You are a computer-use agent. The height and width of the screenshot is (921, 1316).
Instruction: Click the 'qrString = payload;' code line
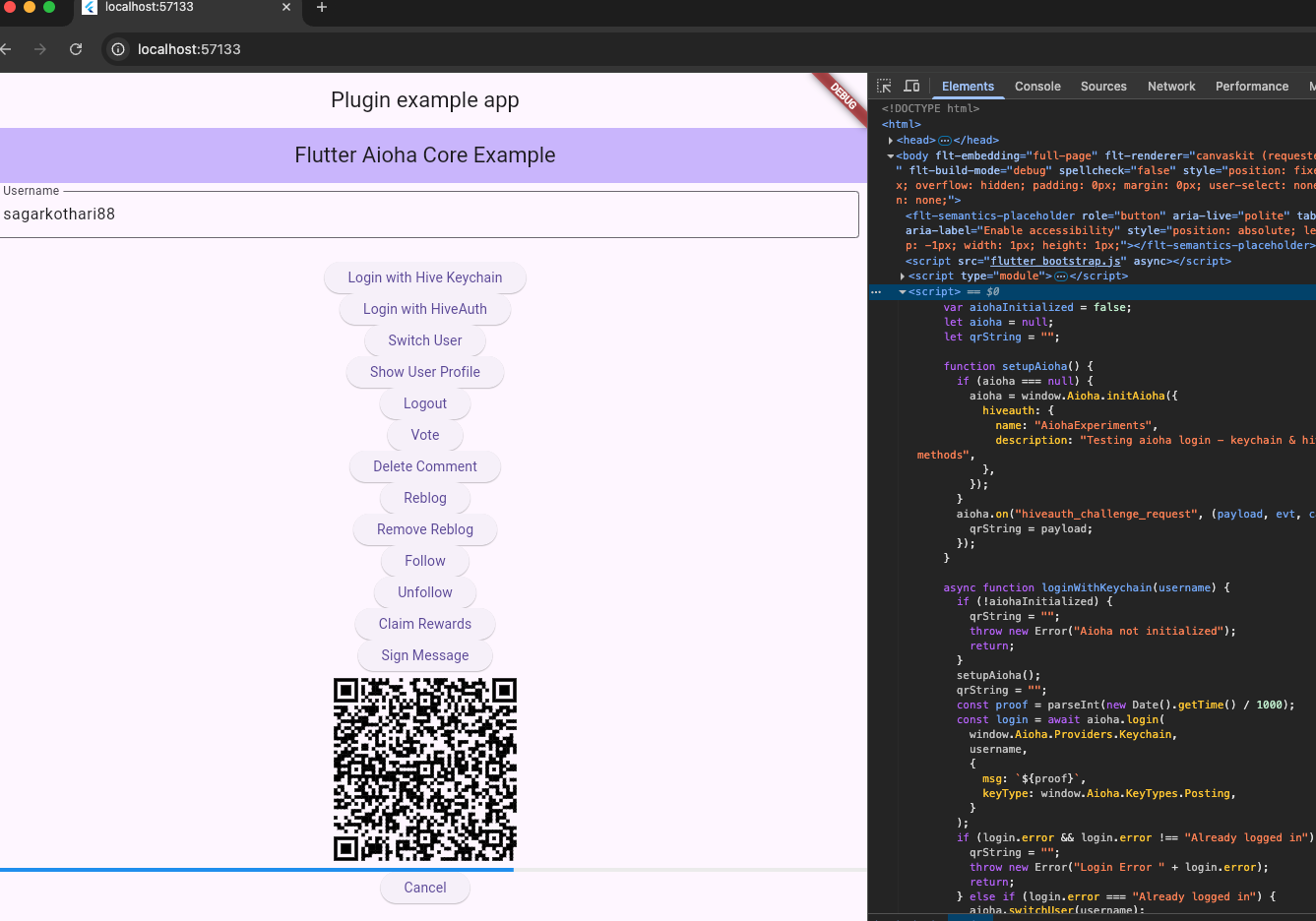(x=1031, y=529)
